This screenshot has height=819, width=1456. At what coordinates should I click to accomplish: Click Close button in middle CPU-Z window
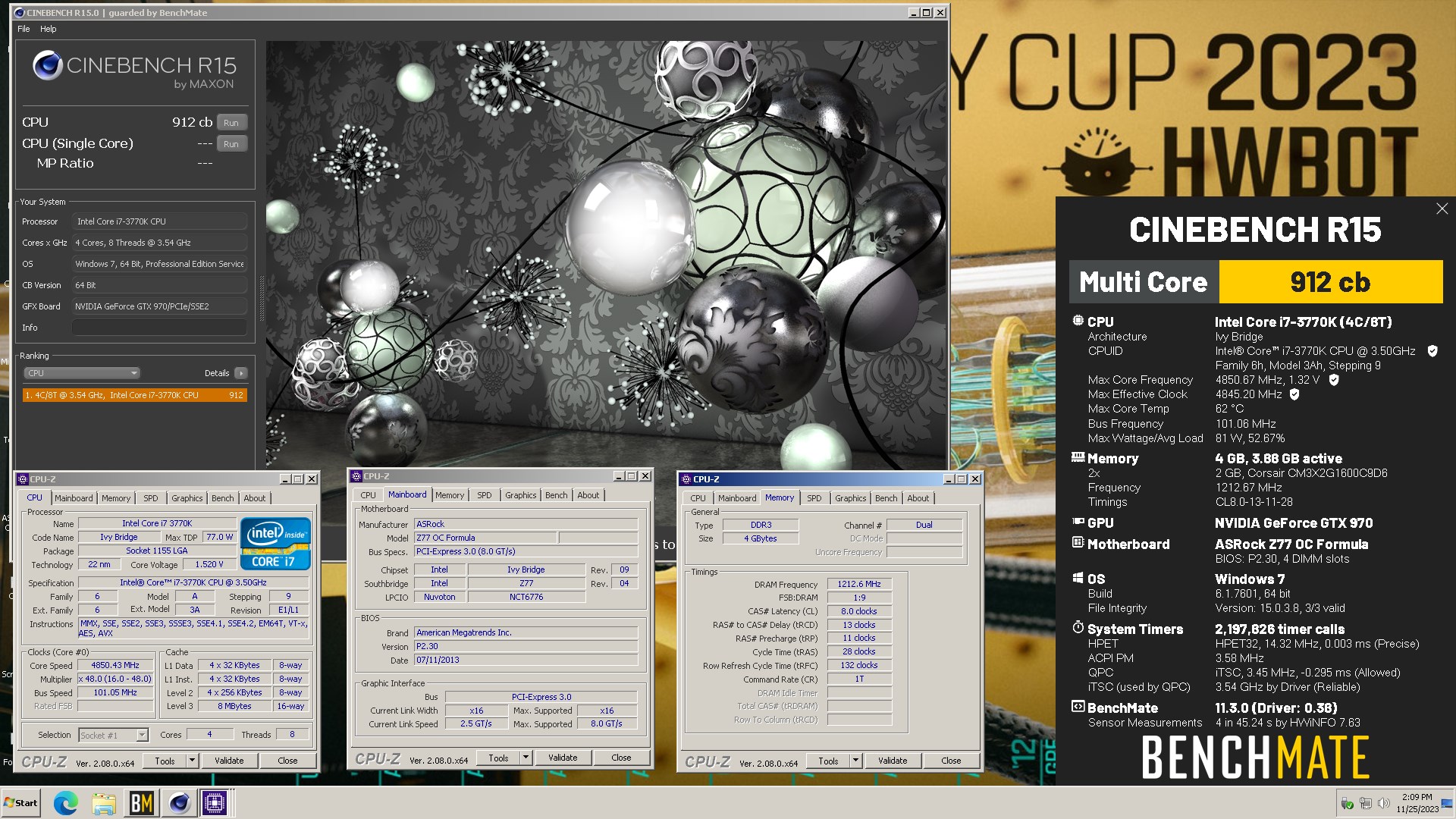[621, 758]
